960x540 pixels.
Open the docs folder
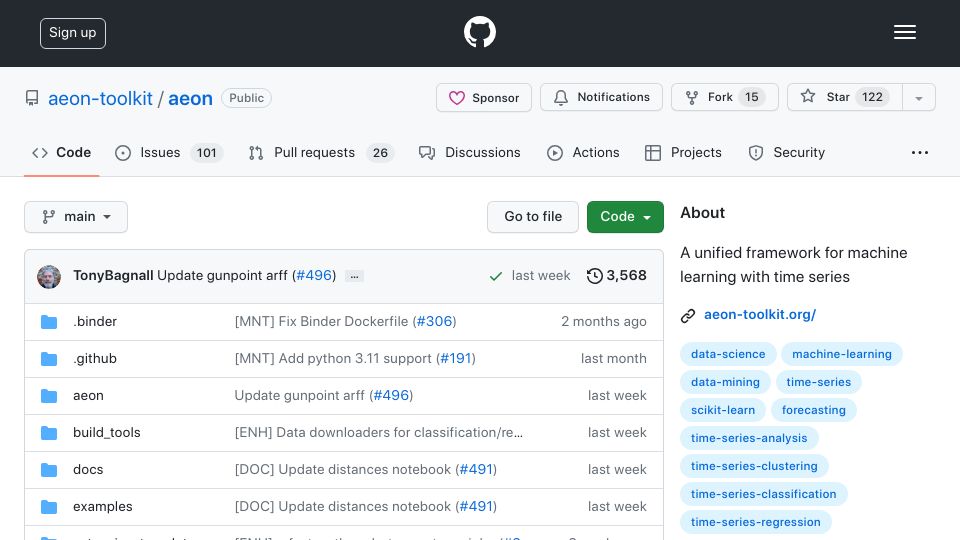pos(88,470)
